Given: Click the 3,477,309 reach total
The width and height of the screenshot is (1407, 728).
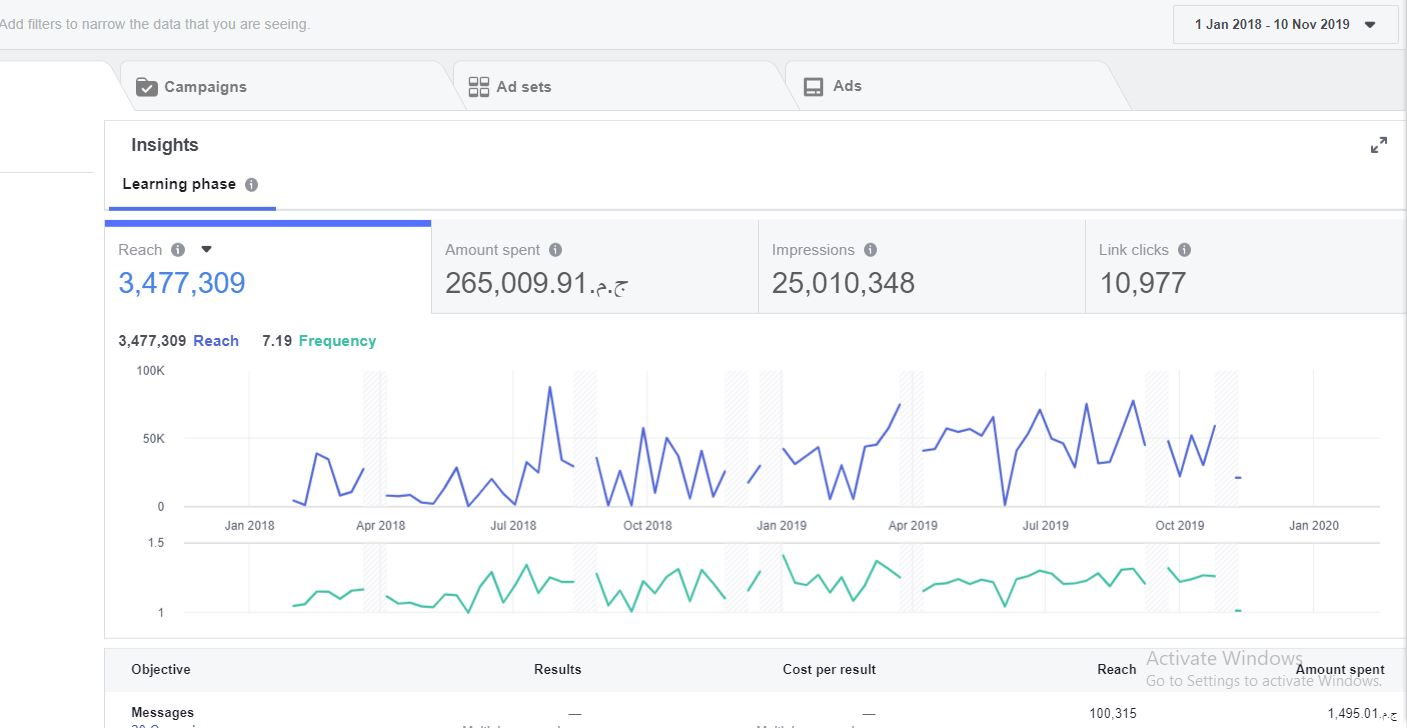Looking at the screenshot, I should tap(182, 283).
